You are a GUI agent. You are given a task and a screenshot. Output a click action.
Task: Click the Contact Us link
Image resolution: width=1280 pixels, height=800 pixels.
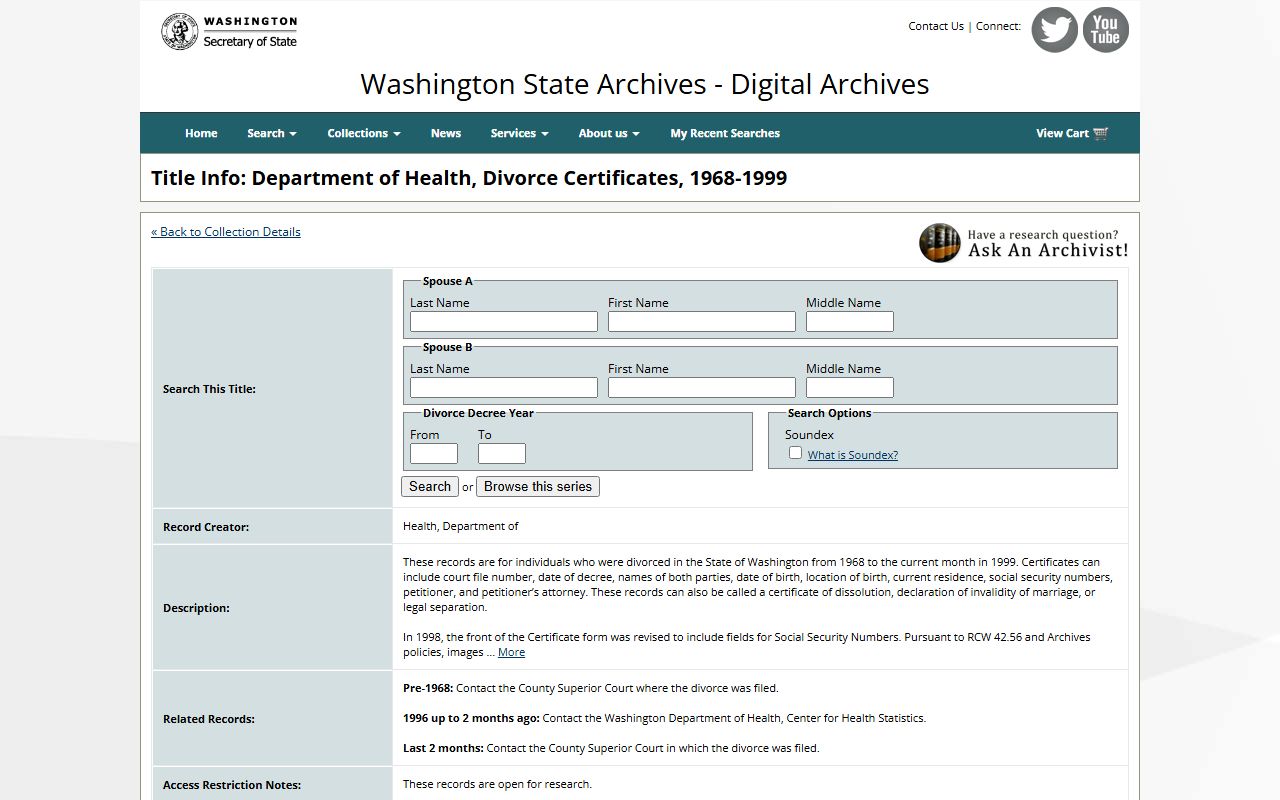click(936, 26)
